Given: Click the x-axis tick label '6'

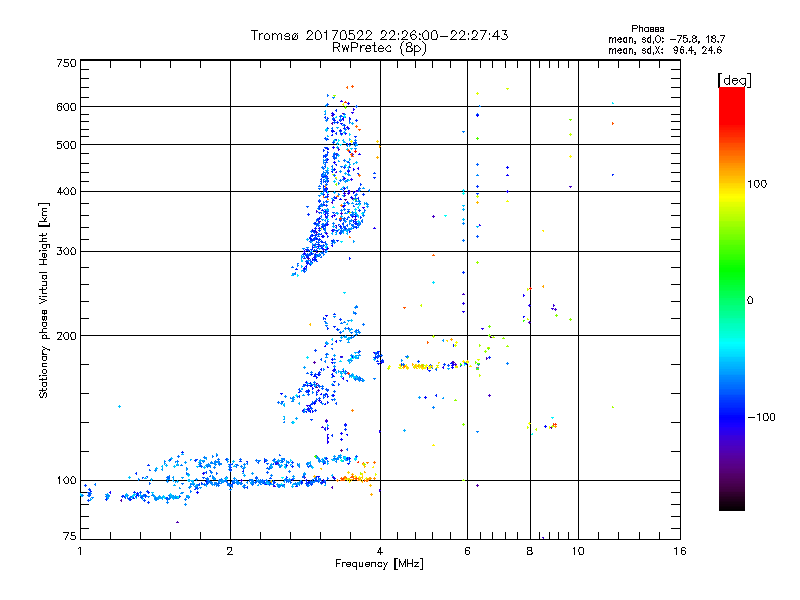Looking at the screenshot, I should click(x=467, y=551).
